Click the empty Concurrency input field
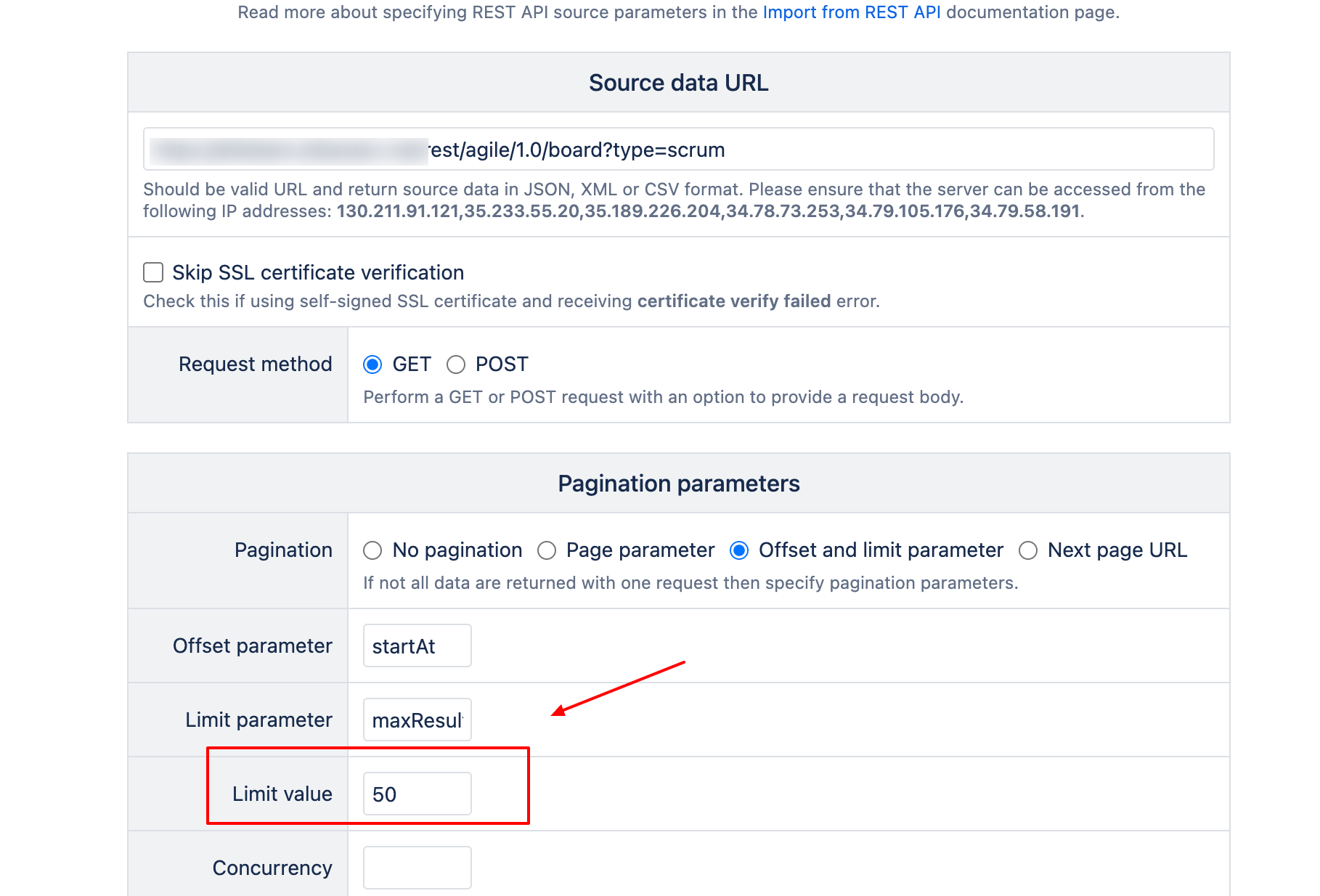The image size is (1320, 896). [x=417, y=868]
